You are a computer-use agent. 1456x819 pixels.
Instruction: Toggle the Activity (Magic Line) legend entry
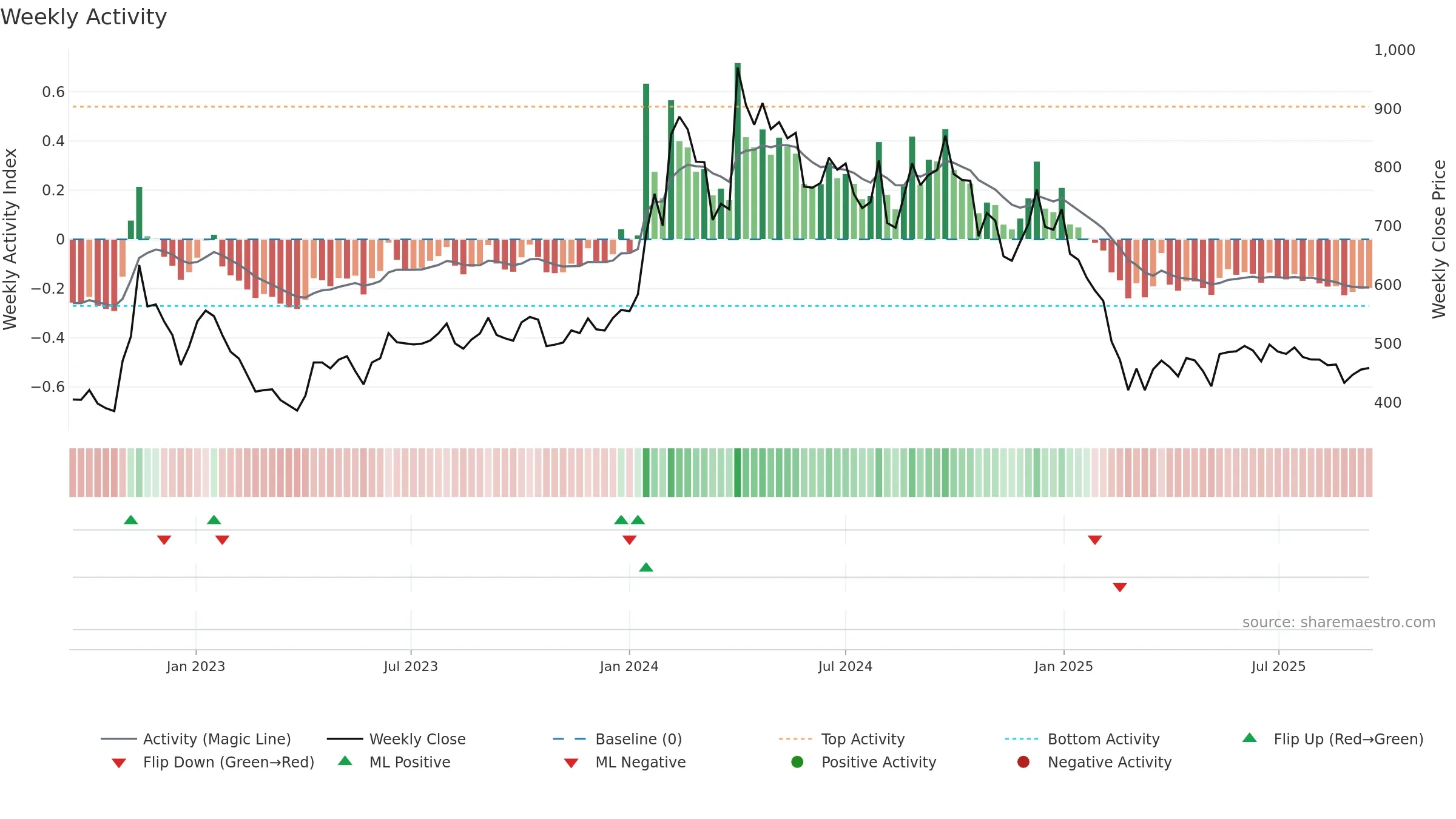(196, 739)
